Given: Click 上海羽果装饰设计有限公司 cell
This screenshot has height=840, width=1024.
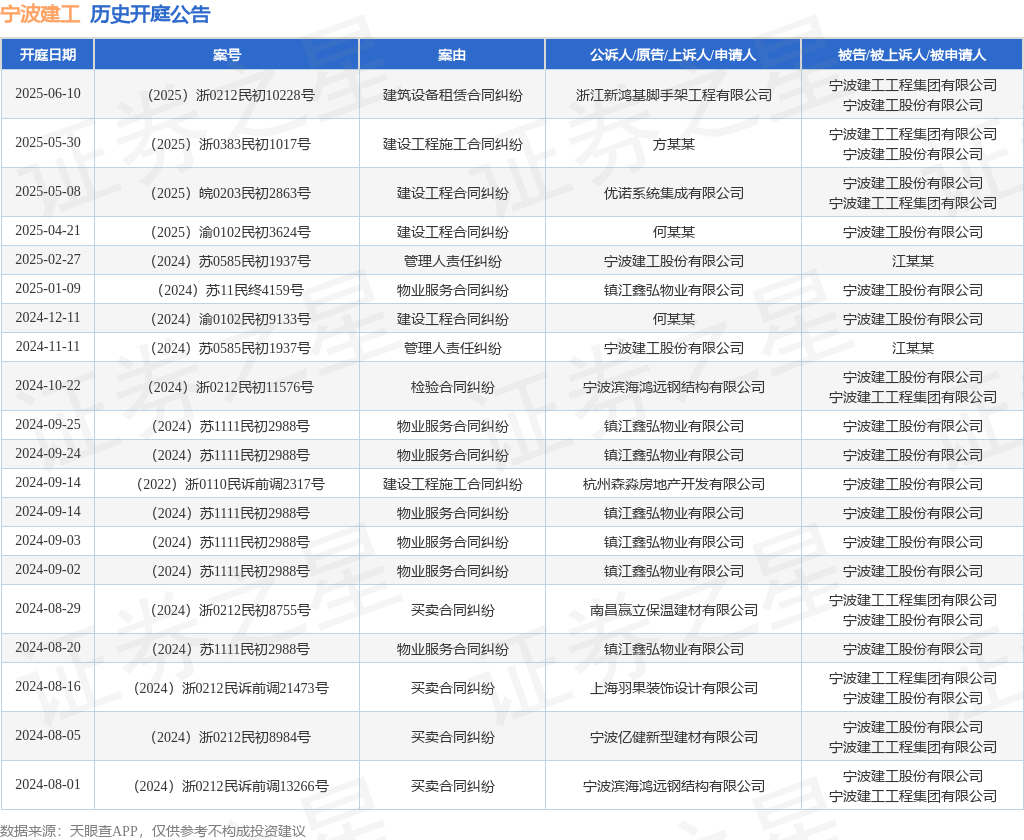Looking at the screenshot, I should [x=673, y=688].
